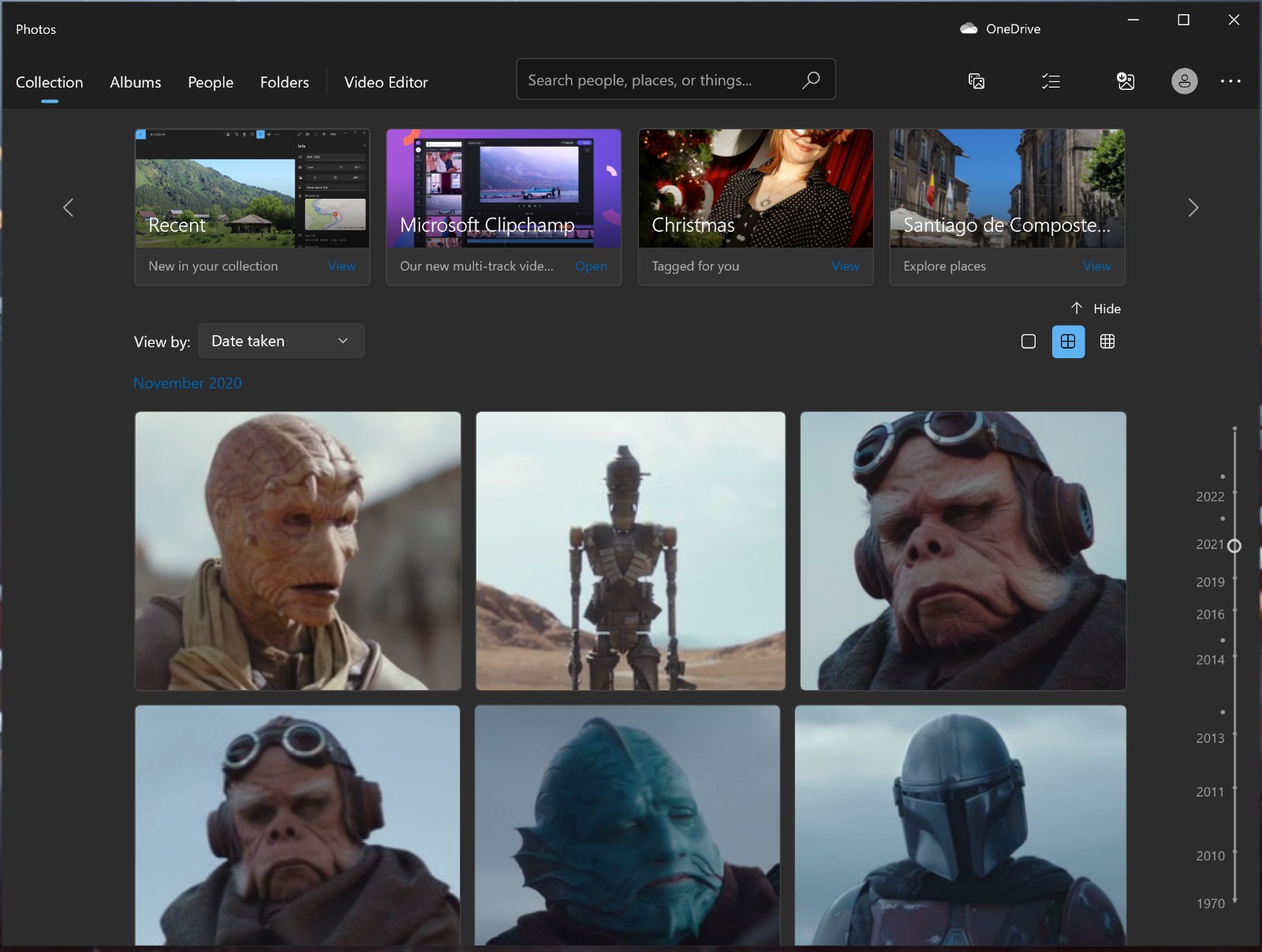Jump to 2022 on the timeline

click(1210, 497)
